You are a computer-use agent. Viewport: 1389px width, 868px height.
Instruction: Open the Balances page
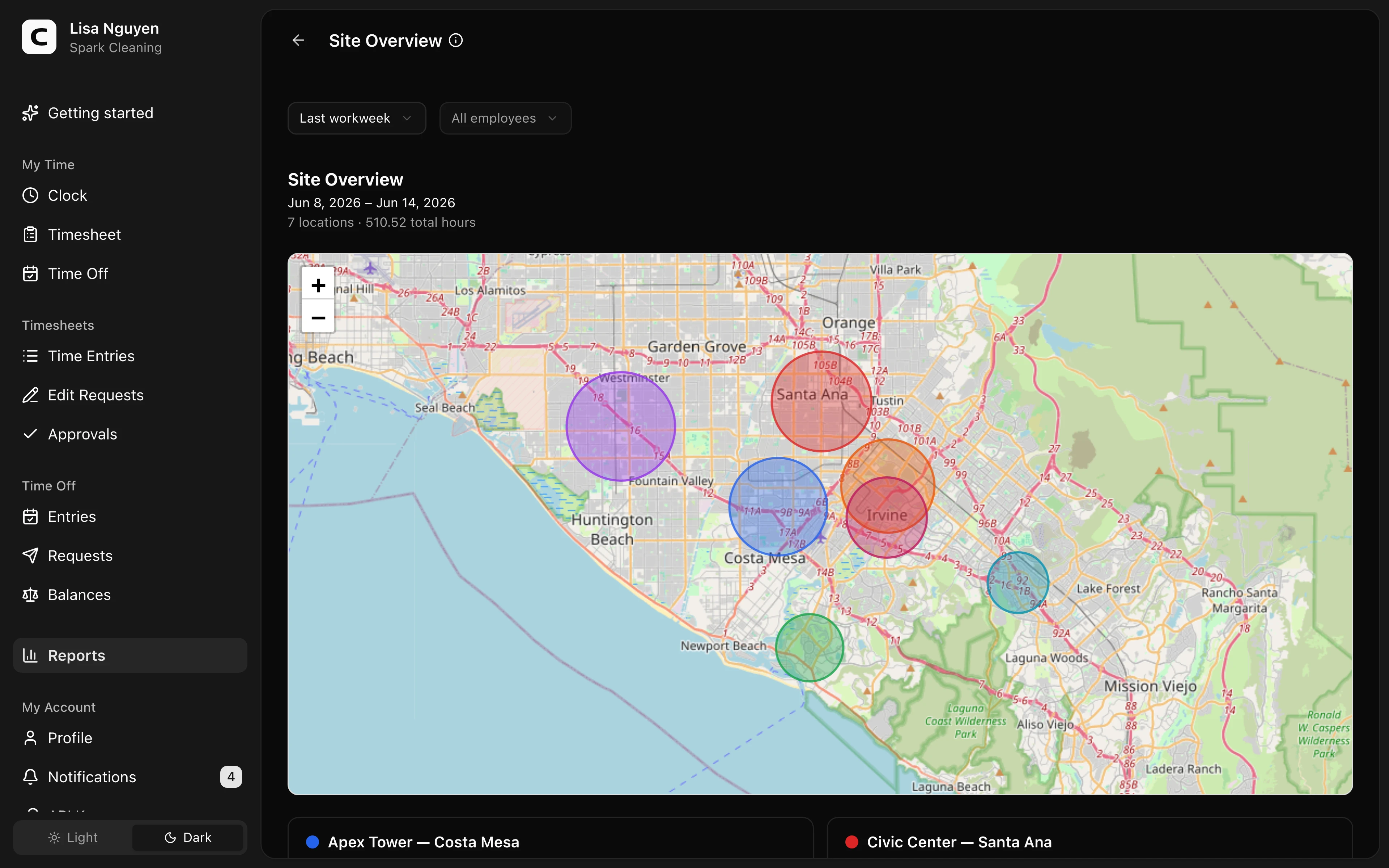tap(130, 595)
